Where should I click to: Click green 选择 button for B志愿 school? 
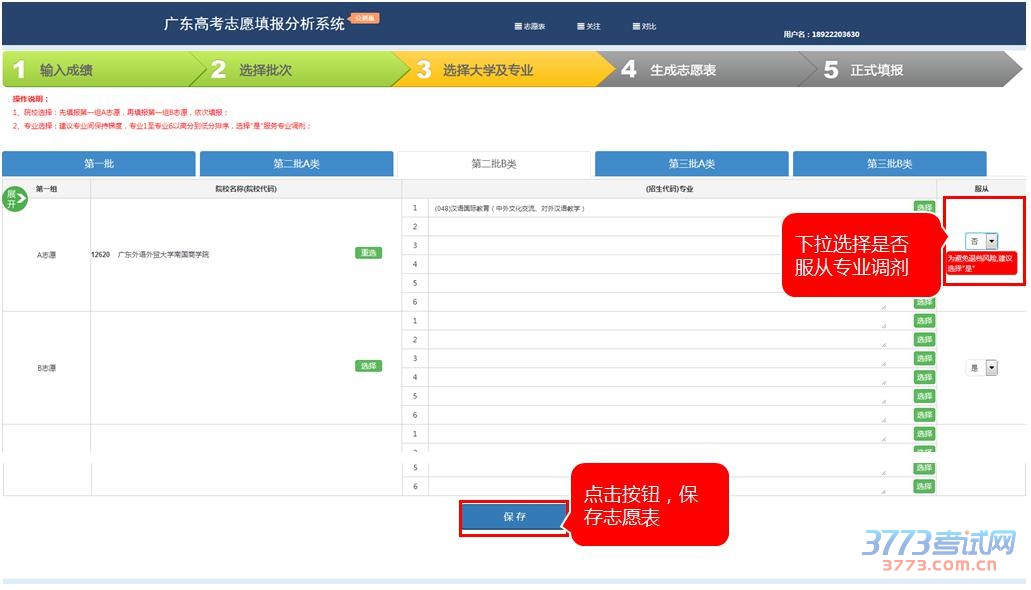click(x=368, y=366)
